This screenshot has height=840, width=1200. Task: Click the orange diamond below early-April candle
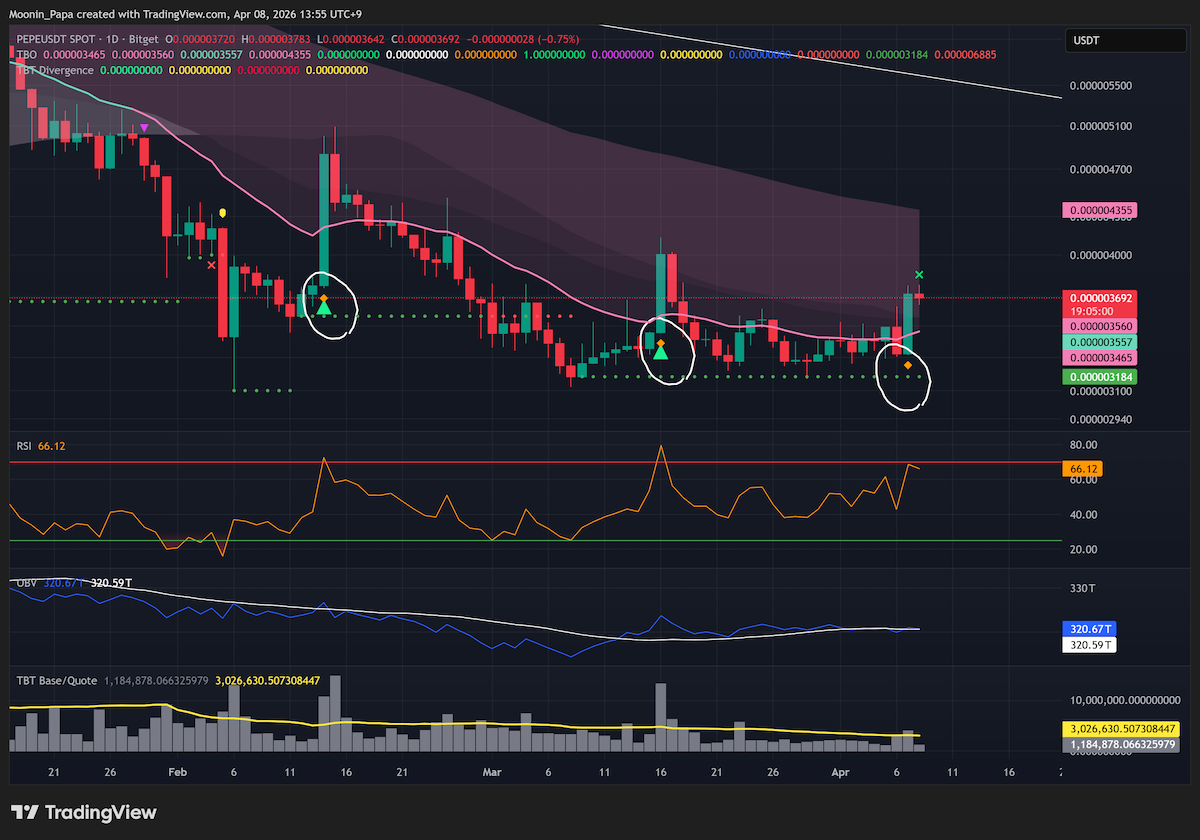(908, 366)
